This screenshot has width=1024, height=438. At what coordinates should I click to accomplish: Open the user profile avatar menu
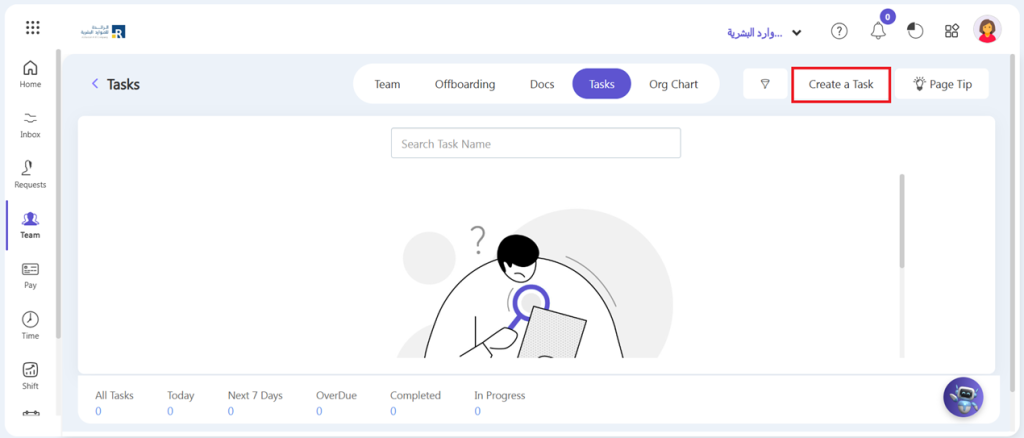987,30
